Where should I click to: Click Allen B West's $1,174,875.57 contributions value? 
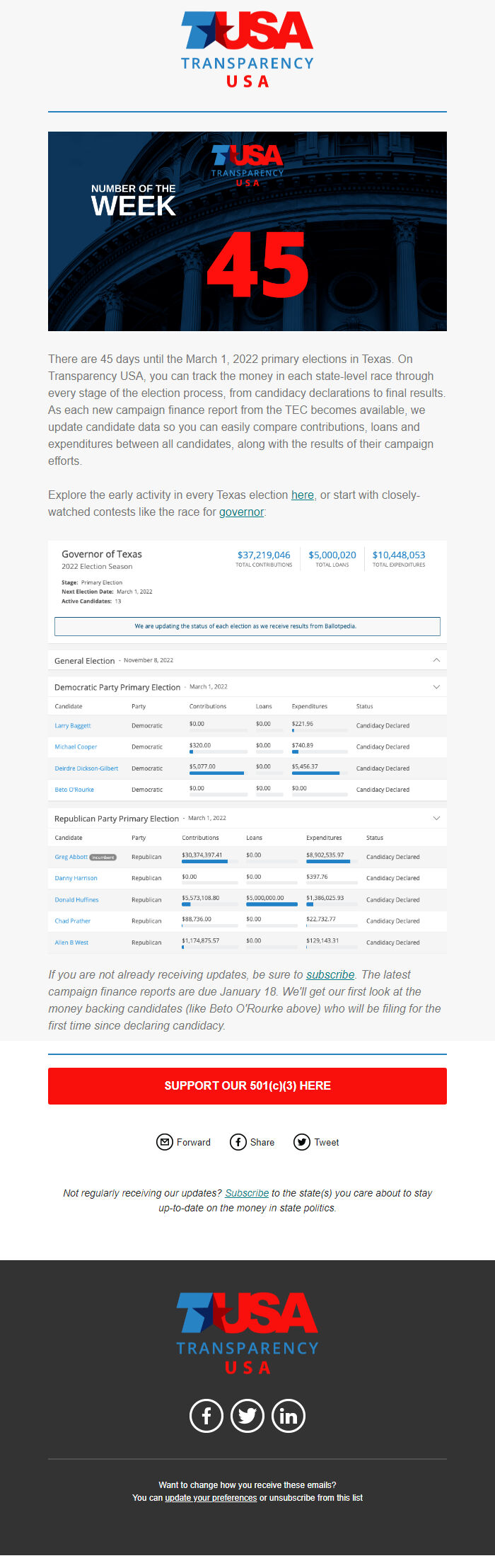point(201,940)
